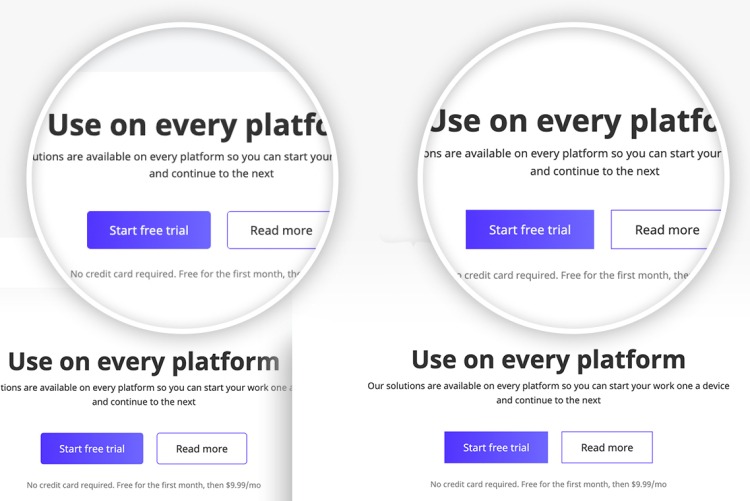Click Start free trial in right magnified circle
The image size is (750, 501).
click(x=530, y=230)
